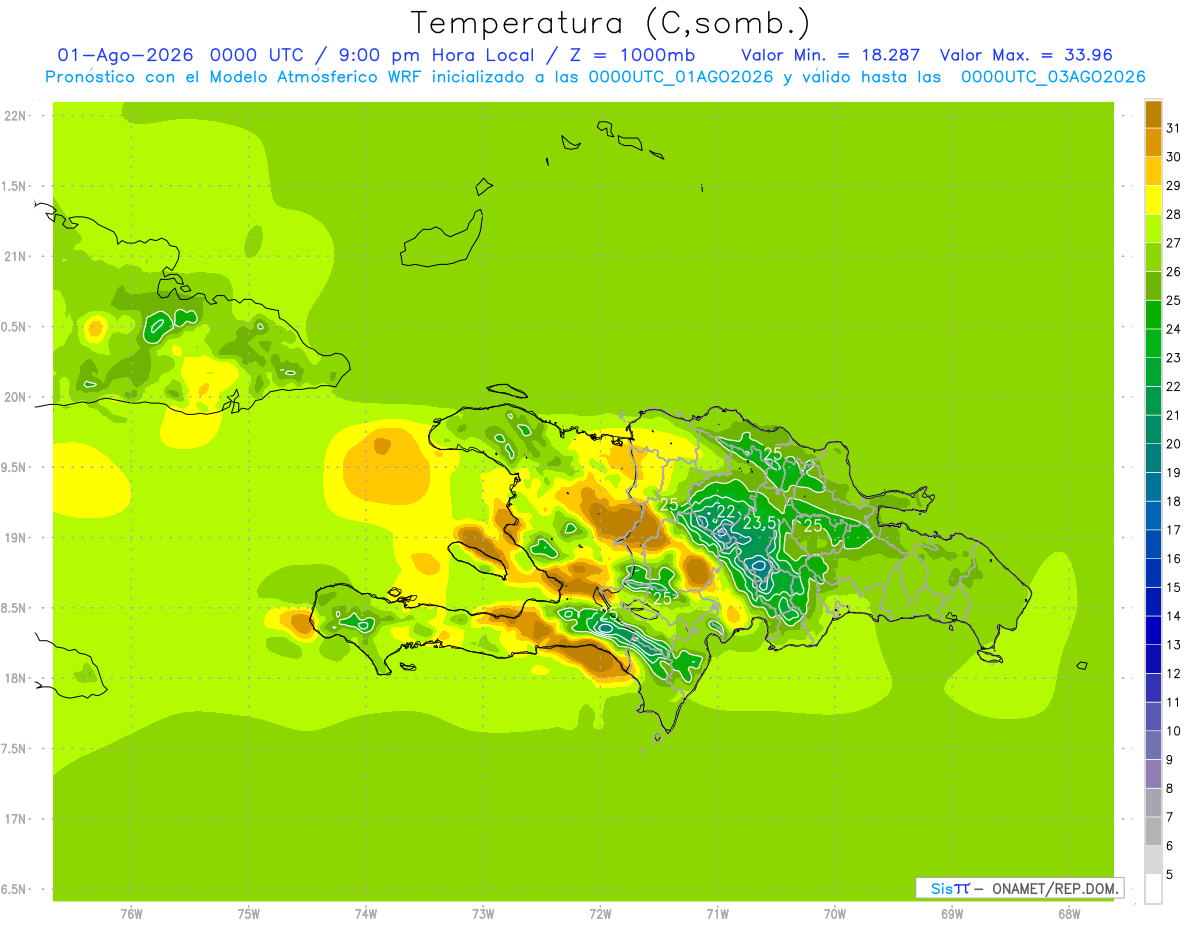1200x927 pixels.
Task: Click the "8.5N" latitude axis label
Action: click(x=15, y=609)
